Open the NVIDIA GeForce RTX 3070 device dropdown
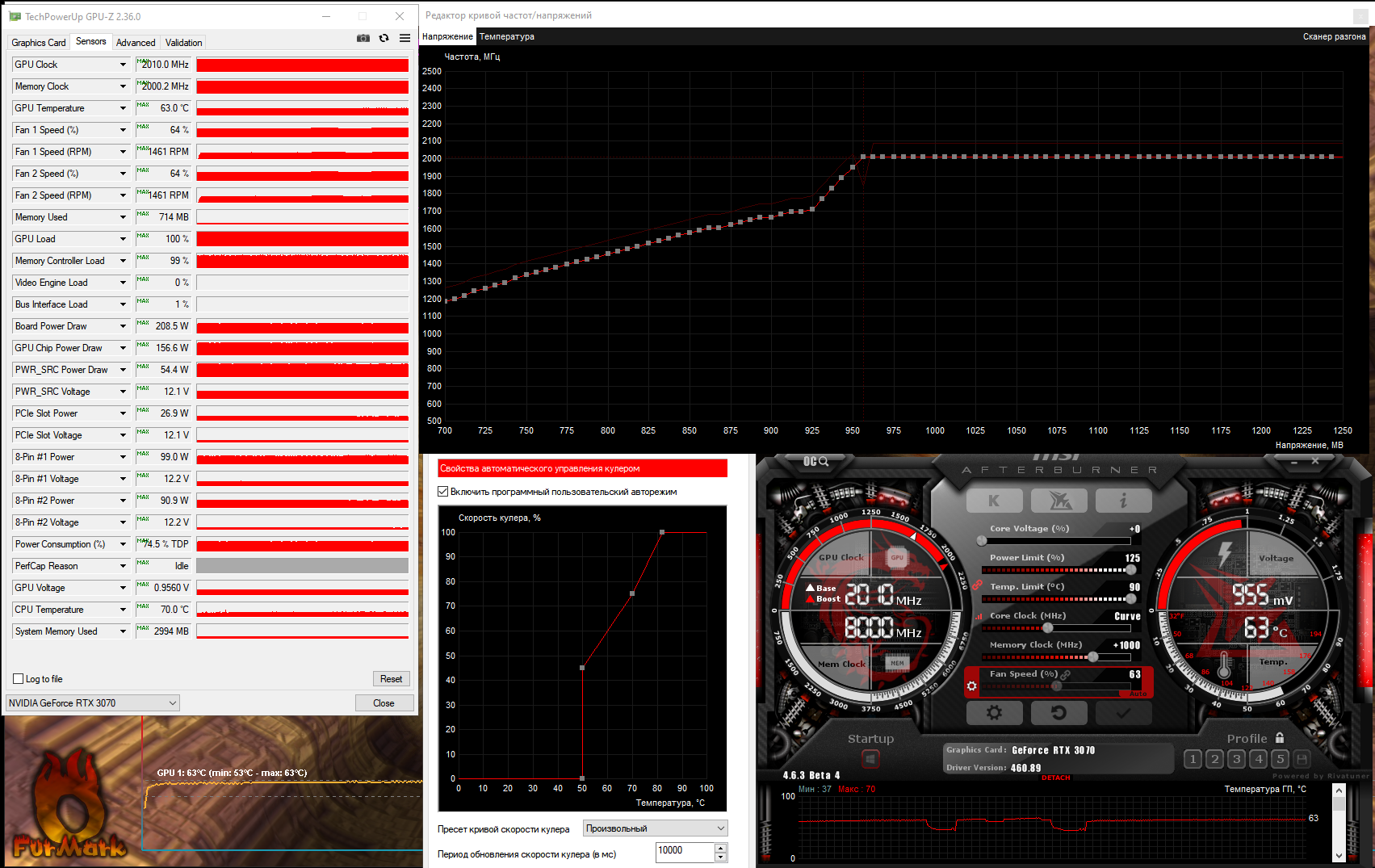 point(93,703)
